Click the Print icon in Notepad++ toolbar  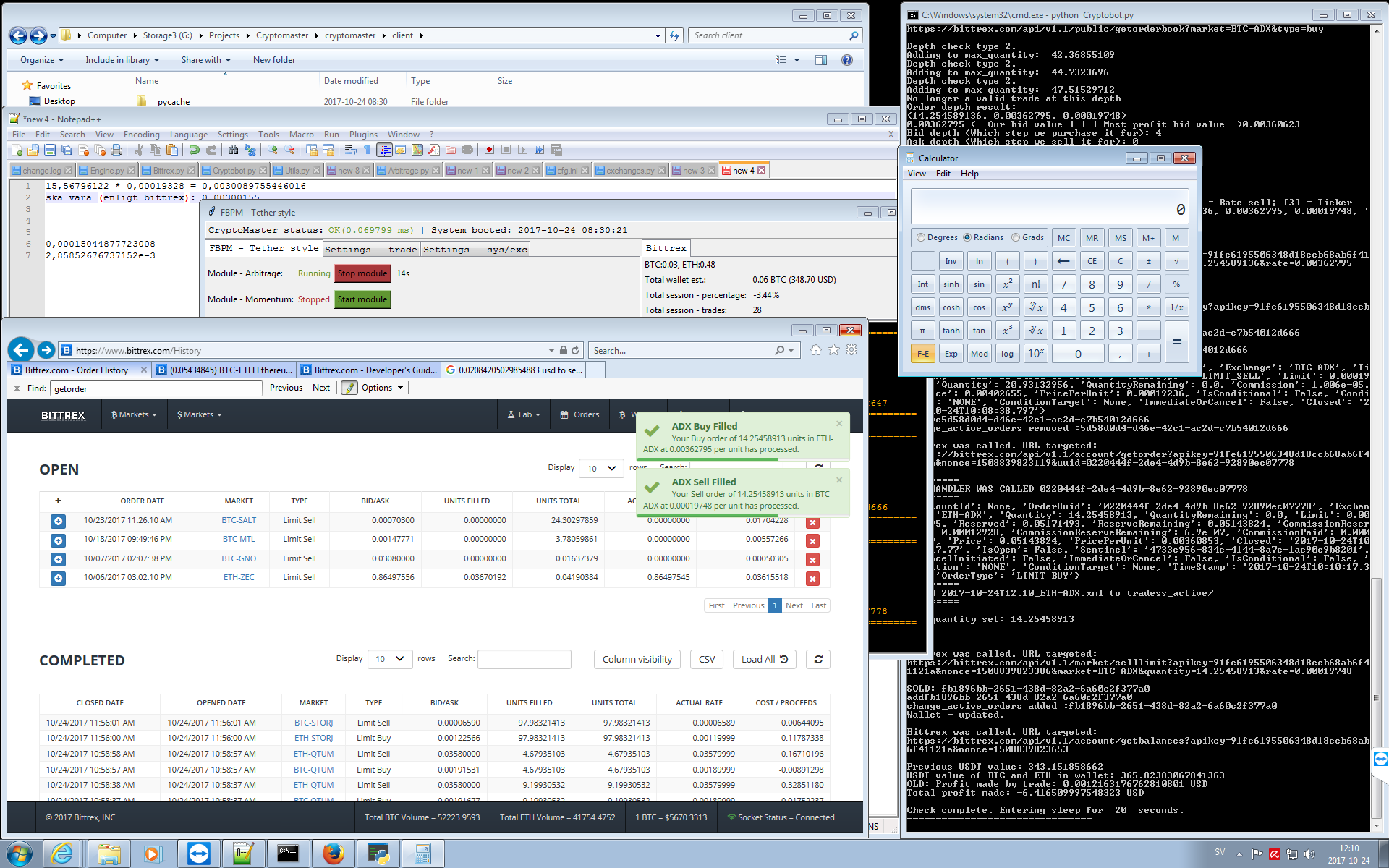point(116,150)
